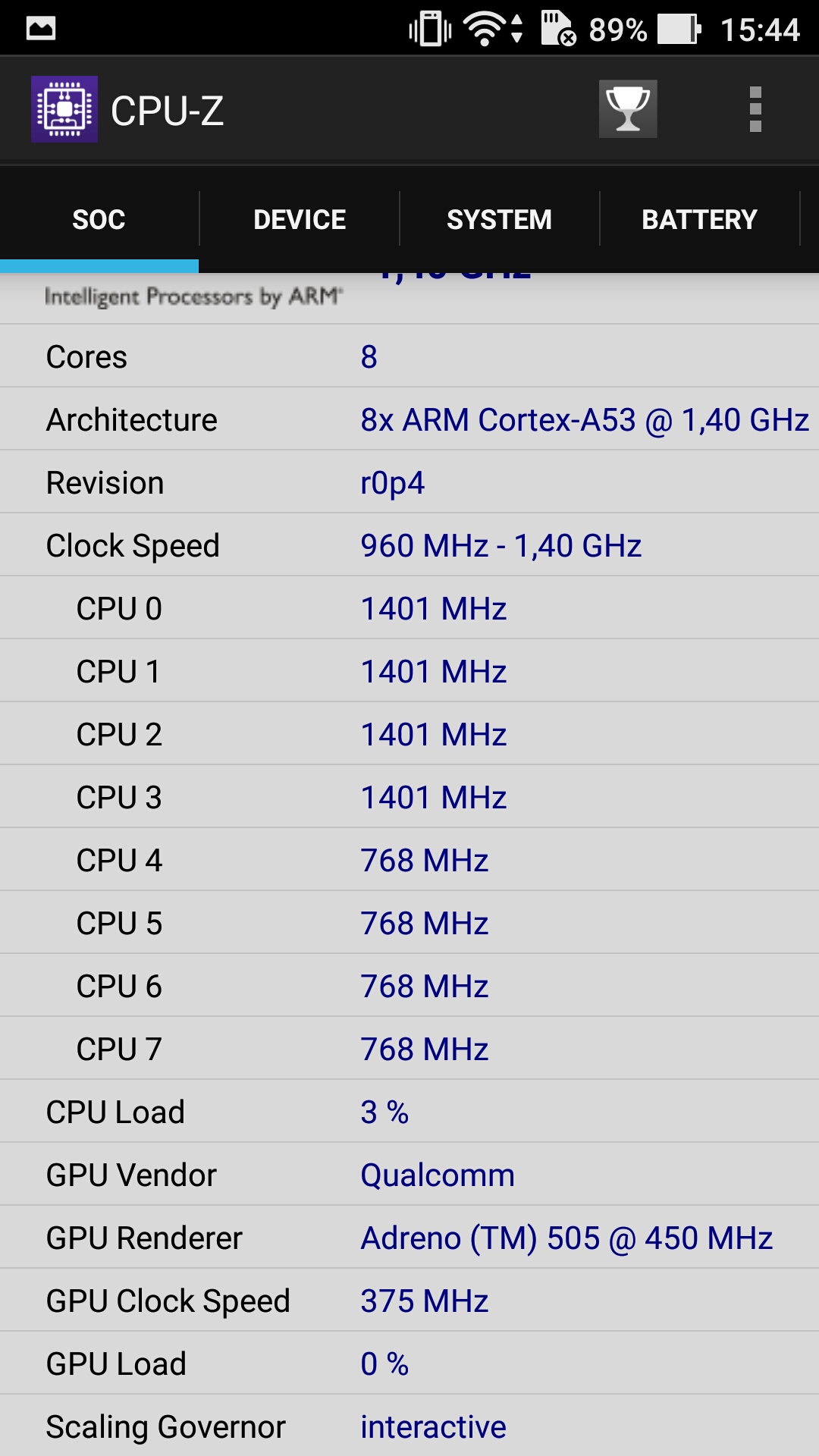Viewport: 819px width, 1456px height.
Task: Tap the picture notification icon
Action: 41,29
